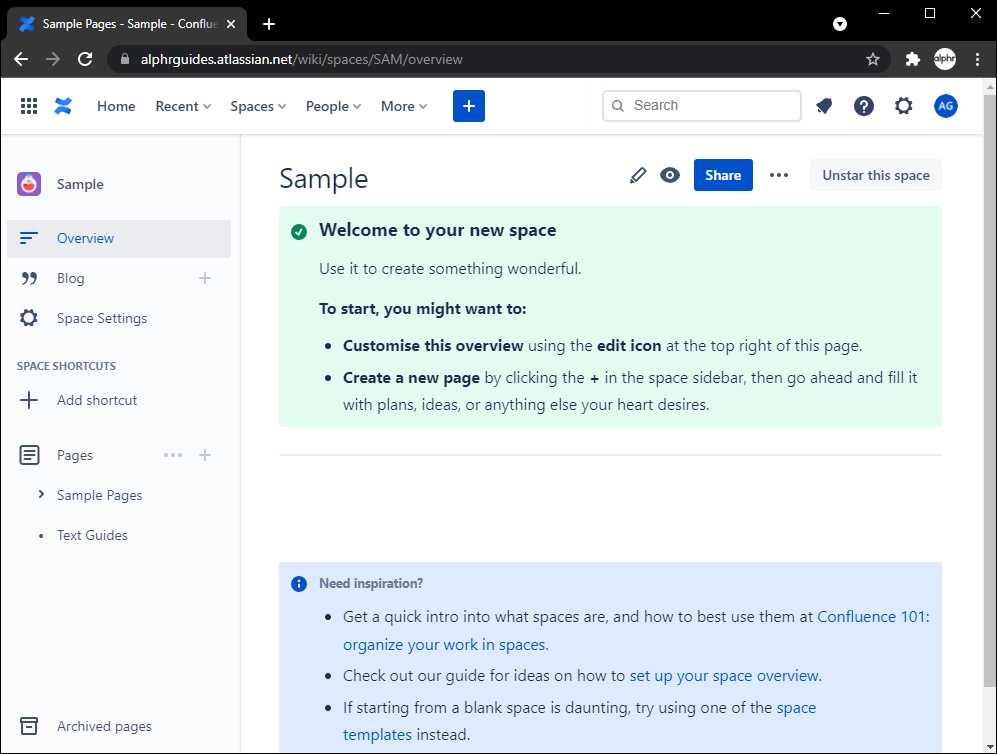Click Unstar this space button
Image resolution: width=997 pixels, height=754 pixels.
[x=876, y=175]
